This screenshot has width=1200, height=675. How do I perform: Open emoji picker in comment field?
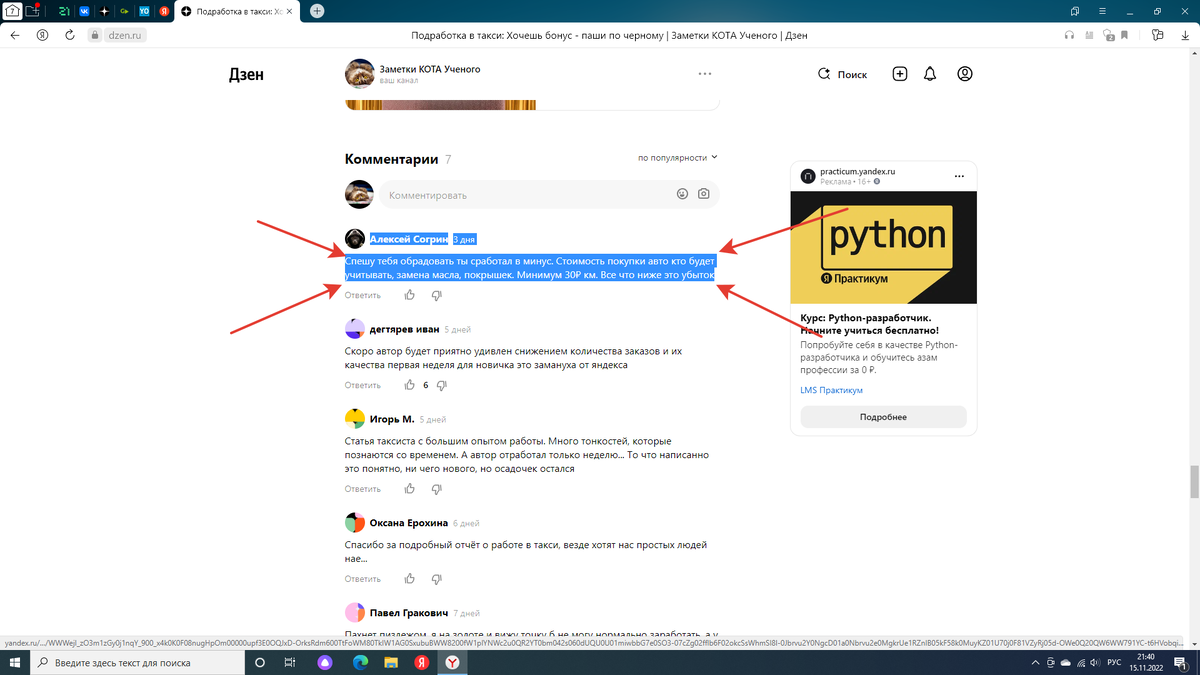click(x=682, y=194)
